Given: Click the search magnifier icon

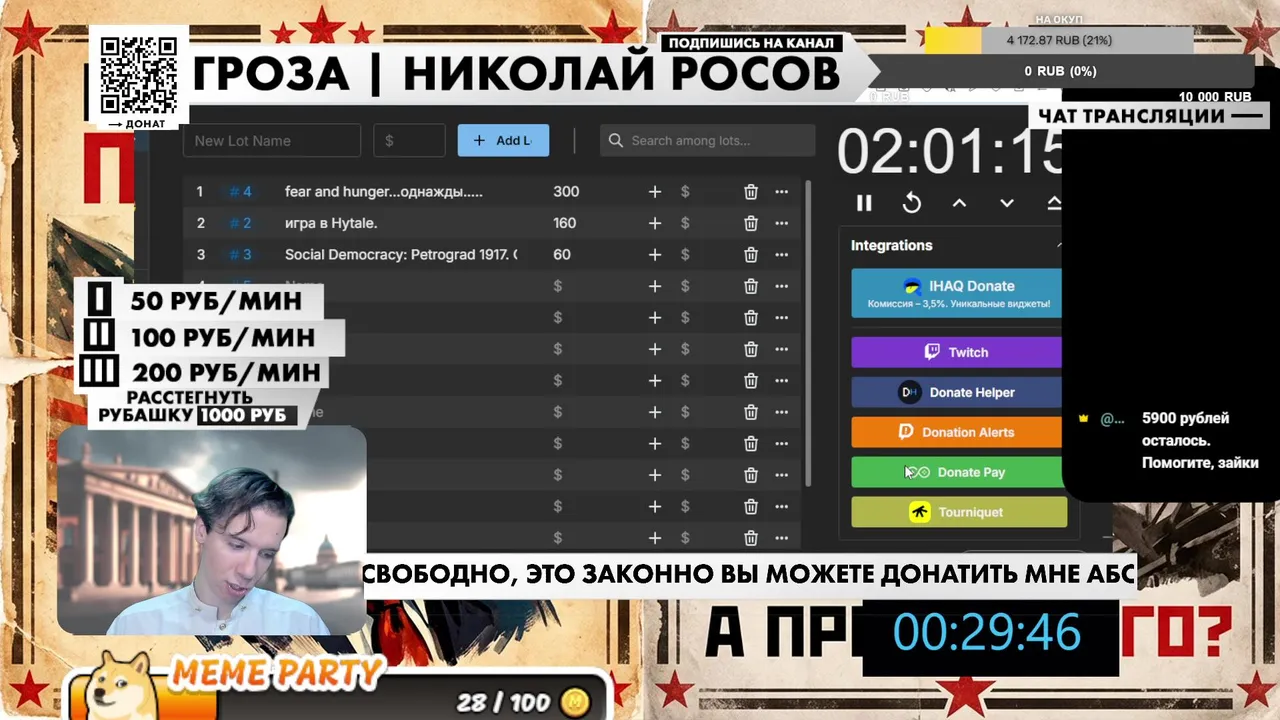Looking at the screenshot, I should (x=616, y=141).
